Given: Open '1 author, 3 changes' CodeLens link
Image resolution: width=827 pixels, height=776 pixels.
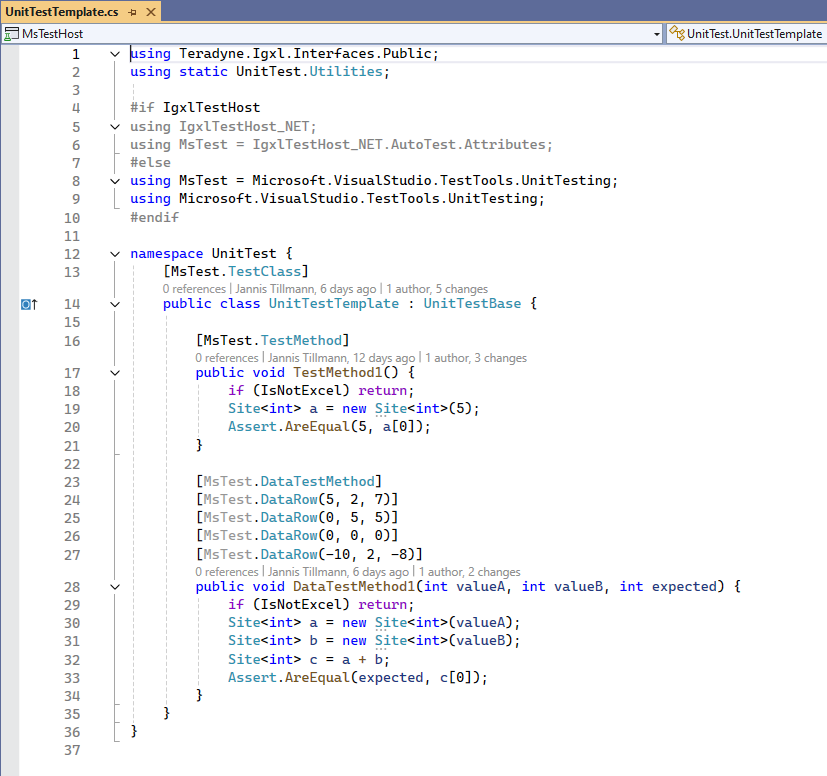Looking at the screenshot, I should click(476, 358).
